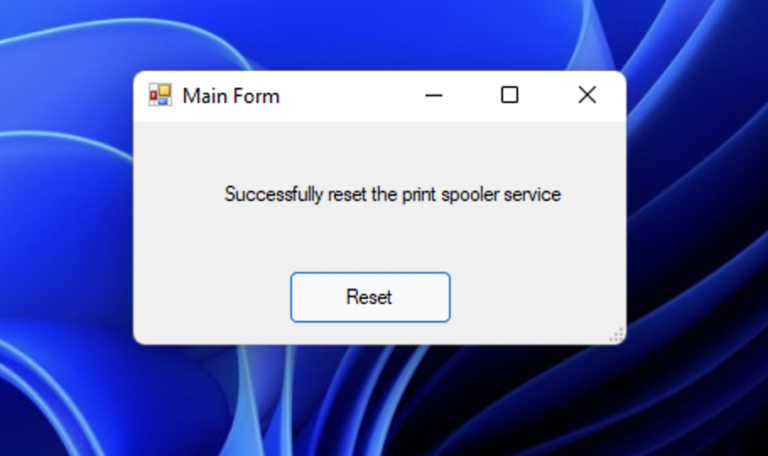Click blank form area left of Reset button
Screen dimensions: 768x456
click(x=212, y=297)
